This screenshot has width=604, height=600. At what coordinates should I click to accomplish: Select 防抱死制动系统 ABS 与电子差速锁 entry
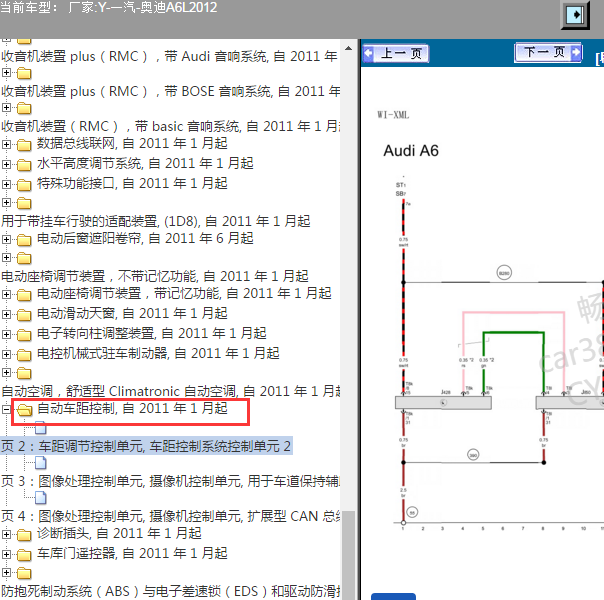[170, 591]
